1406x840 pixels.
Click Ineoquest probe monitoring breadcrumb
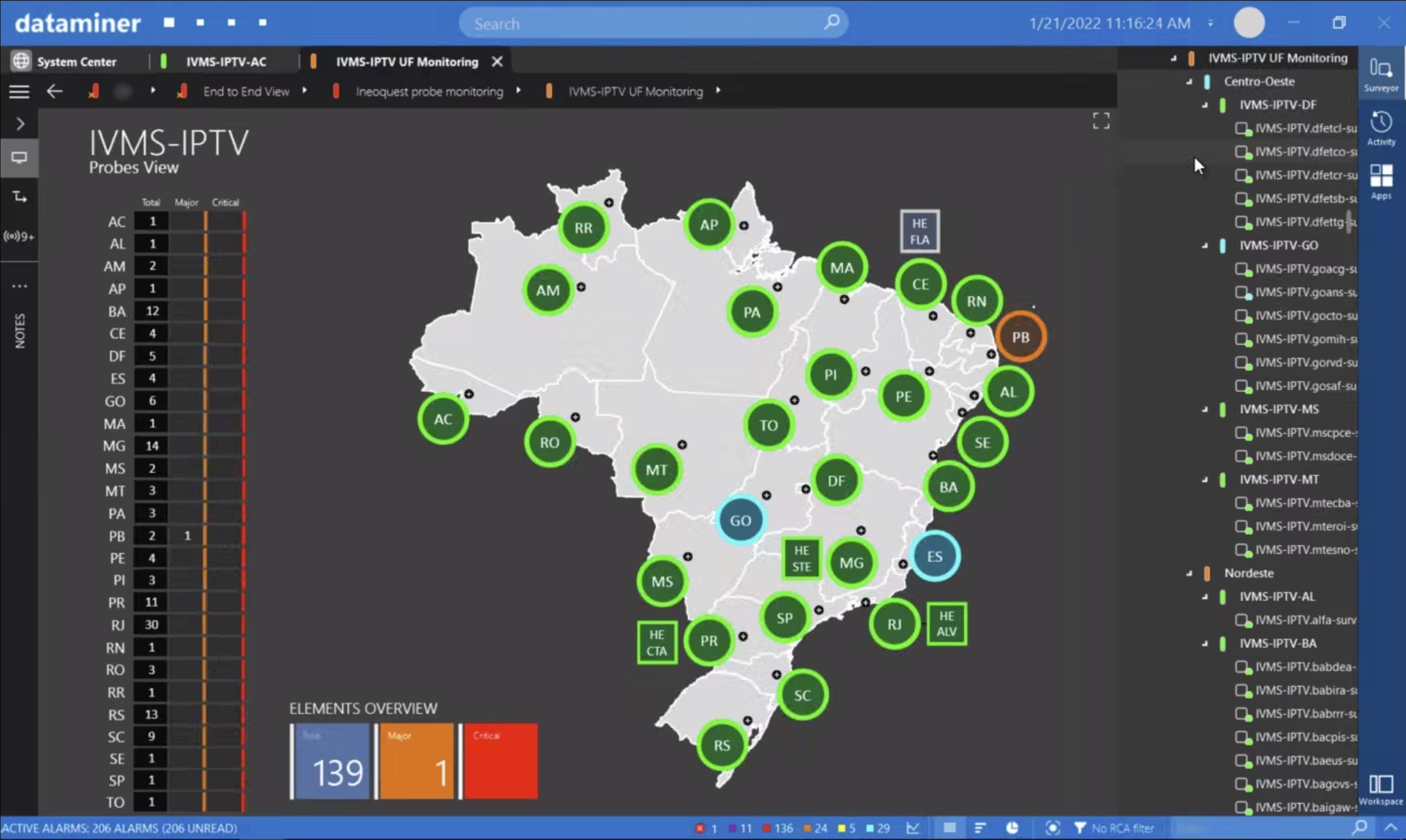(429, 92)
